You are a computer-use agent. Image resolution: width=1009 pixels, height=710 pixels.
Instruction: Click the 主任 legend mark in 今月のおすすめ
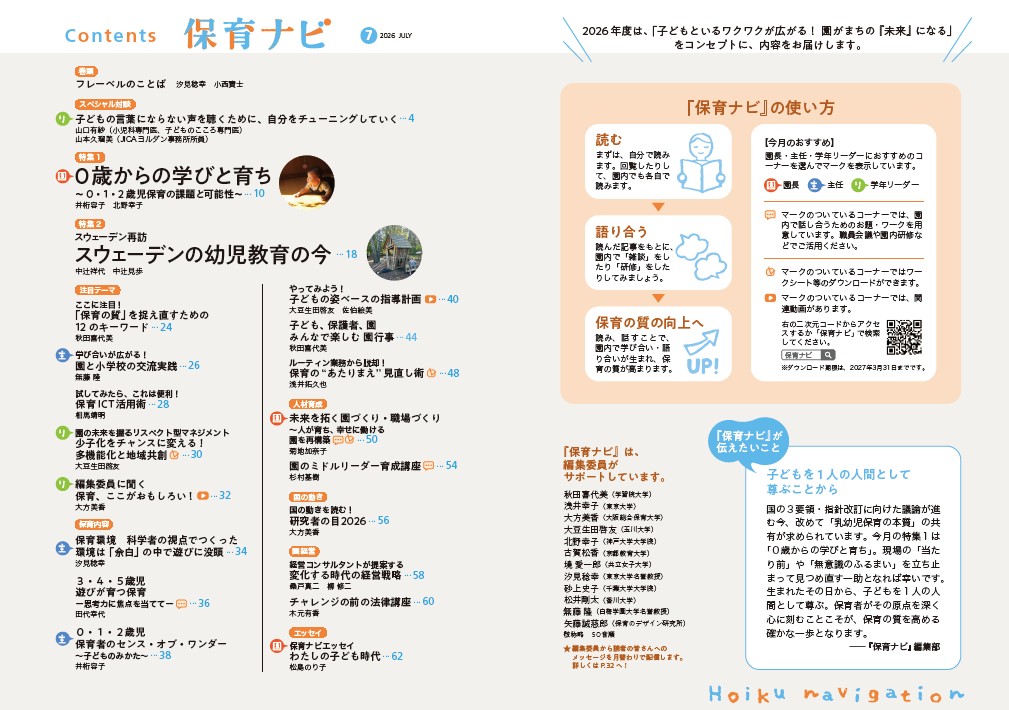(815, 185)
